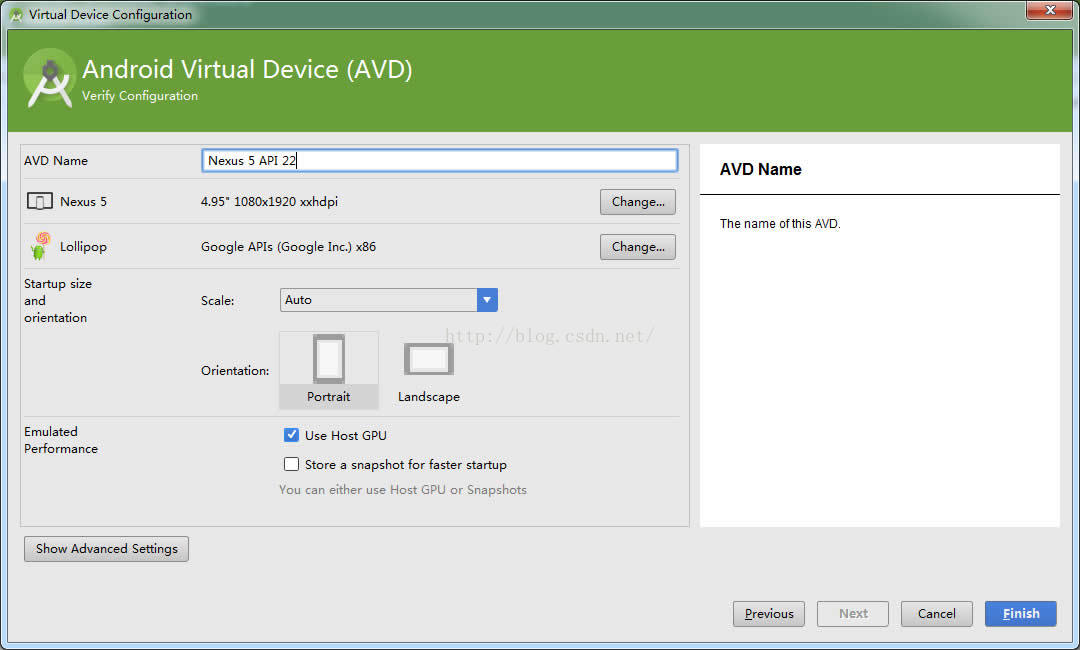The image size is (1080, 650).
Task: Click the 'AVD Name' help panel heading
Action: 760,169
